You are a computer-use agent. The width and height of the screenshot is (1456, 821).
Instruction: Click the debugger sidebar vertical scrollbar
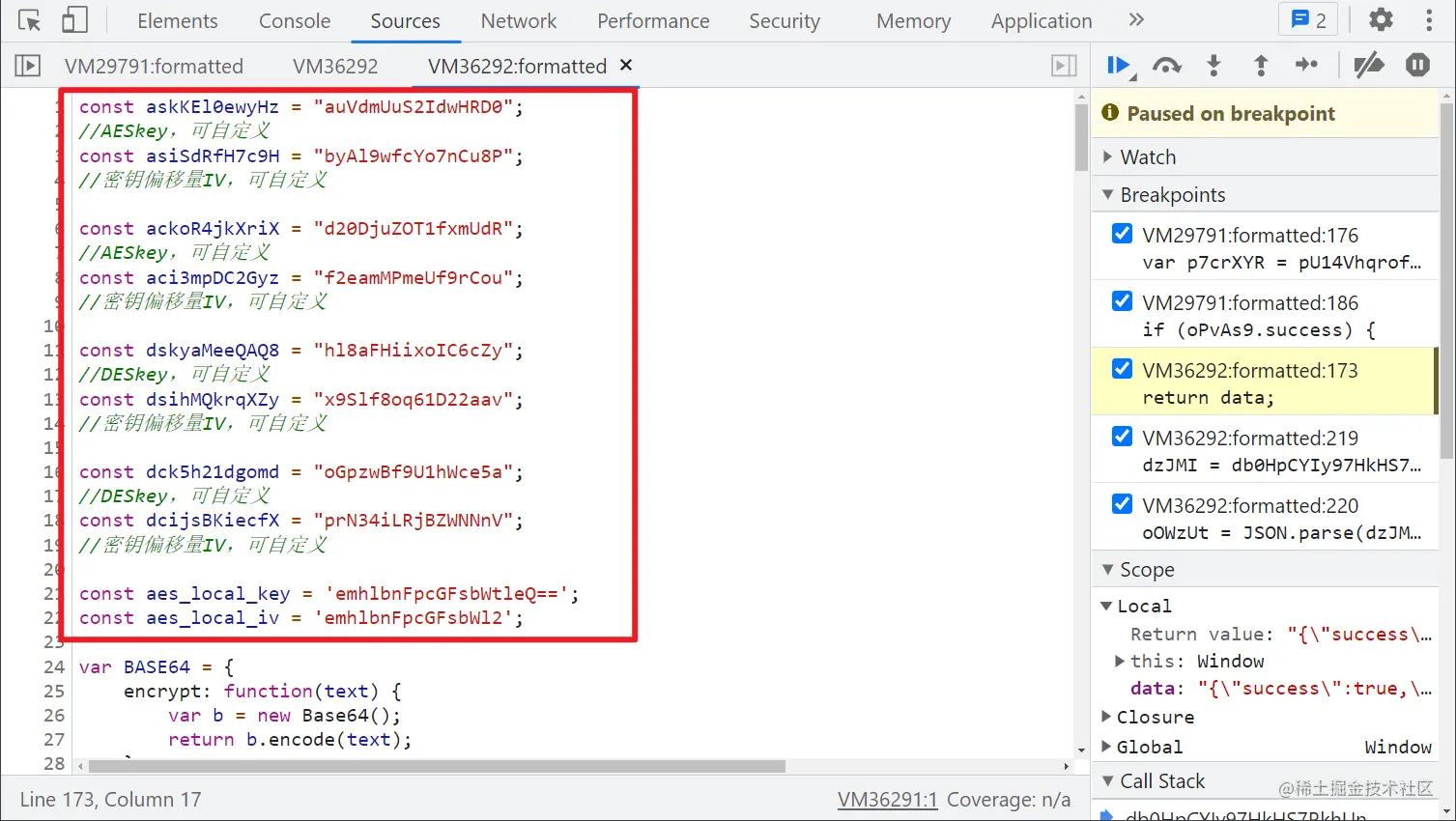tap(1446, 280)
